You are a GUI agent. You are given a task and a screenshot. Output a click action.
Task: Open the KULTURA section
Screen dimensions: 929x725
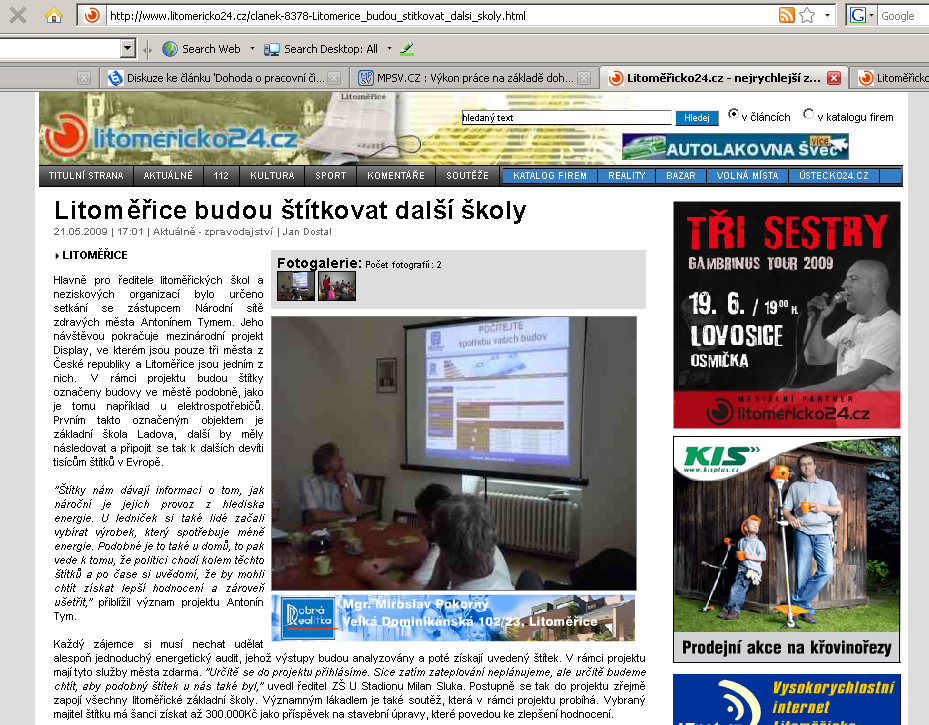point(272,176)
